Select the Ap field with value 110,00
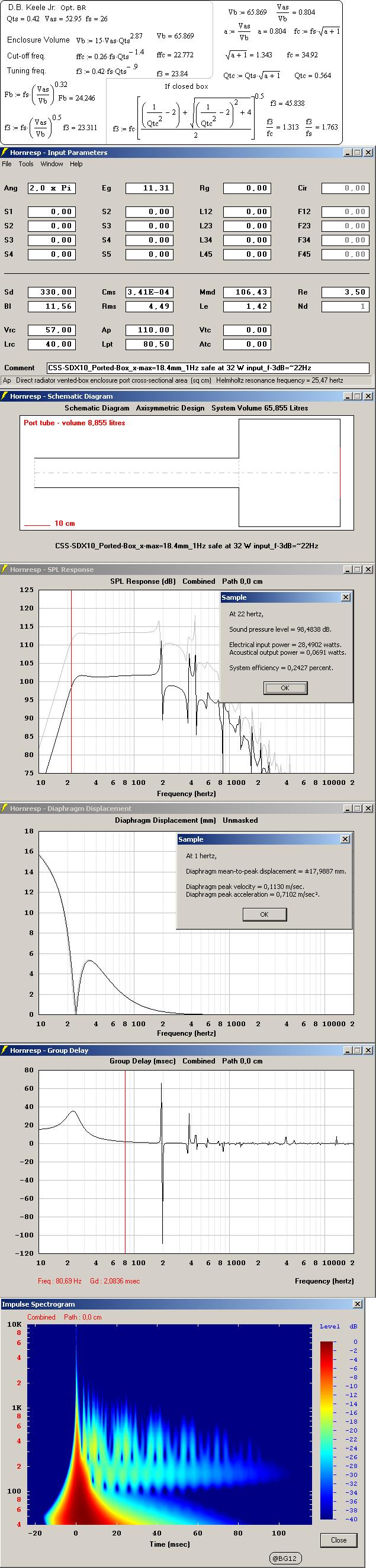The image size is (376, 1568). (149, 330)
